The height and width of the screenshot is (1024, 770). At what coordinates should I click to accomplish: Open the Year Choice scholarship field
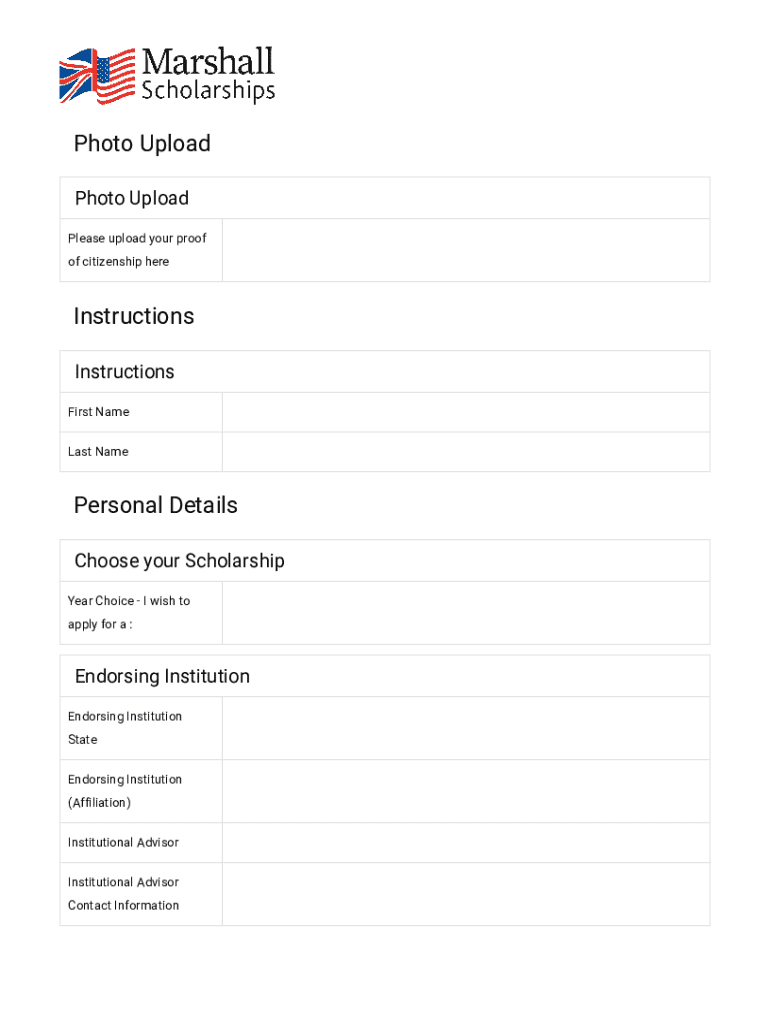[x=465, y=612]
